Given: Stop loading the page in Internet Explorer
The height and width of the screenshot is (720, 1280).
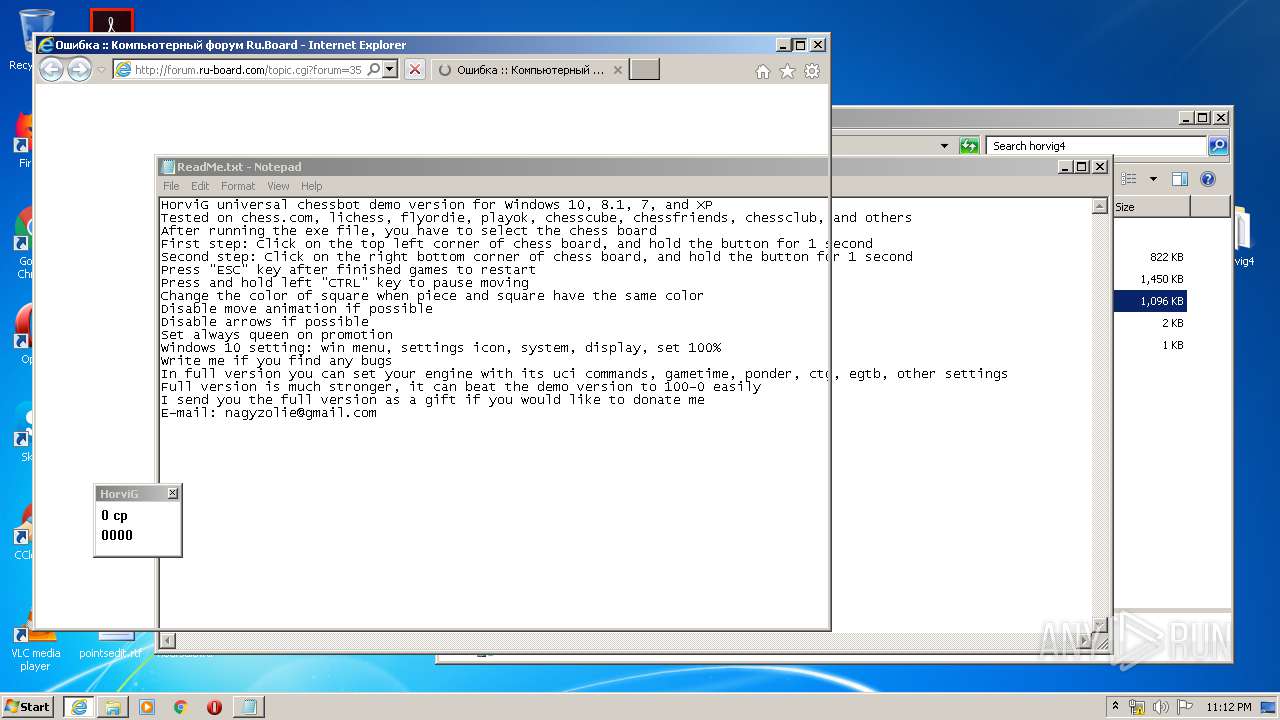Looking at the screenshot, I should tap(414, 70).
